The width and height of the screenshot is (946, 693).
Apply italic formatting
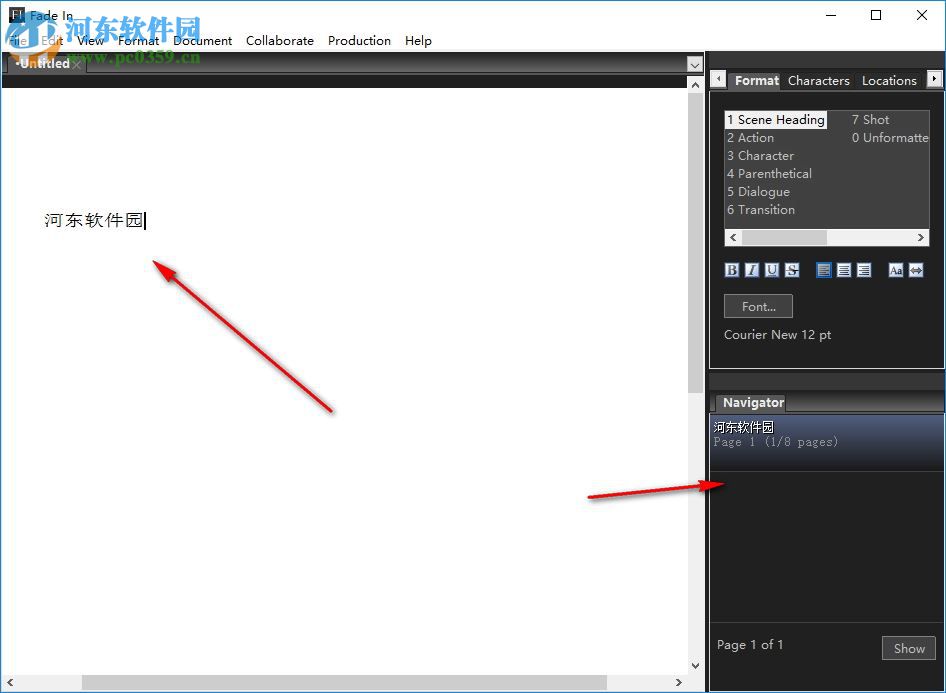point(751,270)
